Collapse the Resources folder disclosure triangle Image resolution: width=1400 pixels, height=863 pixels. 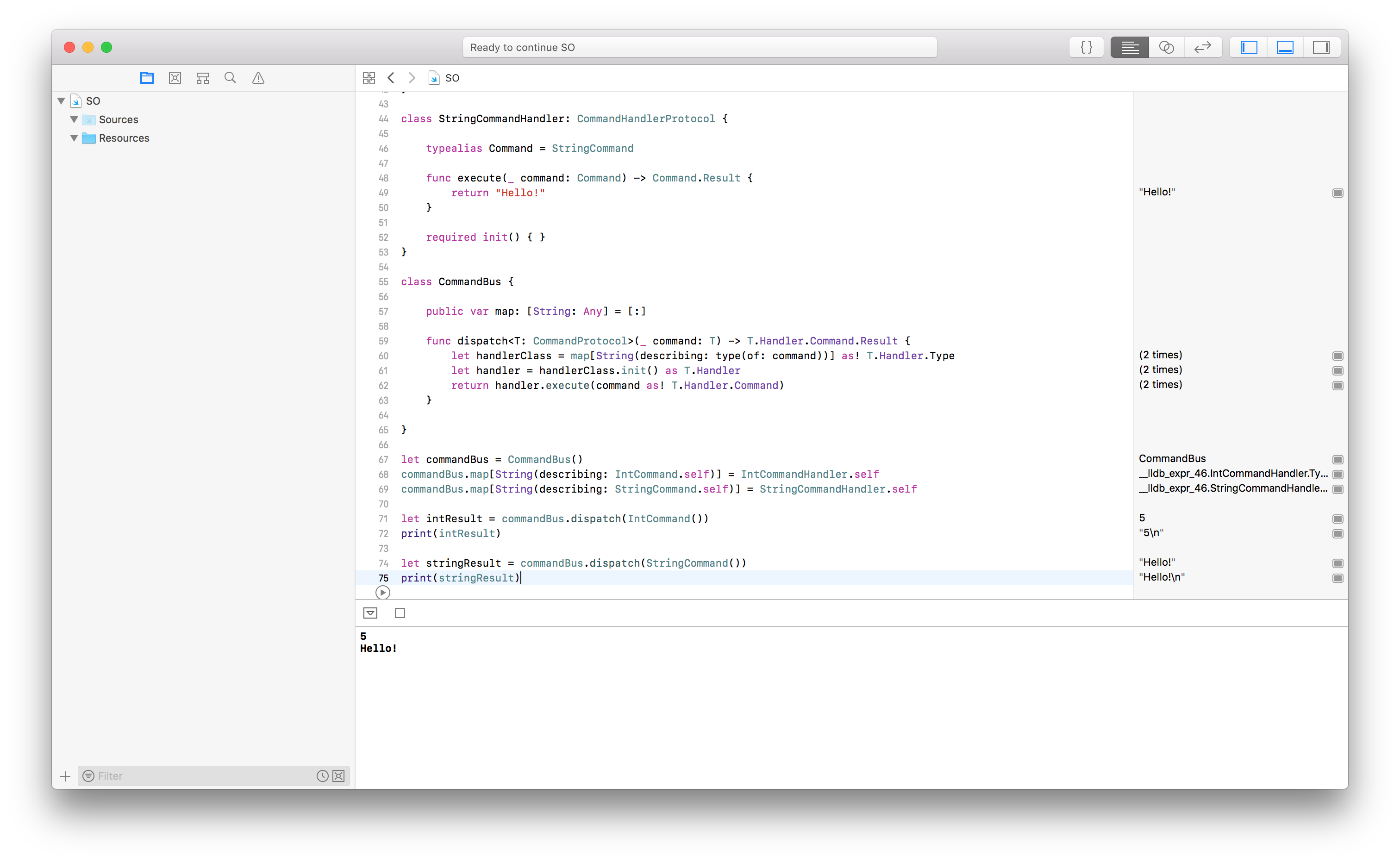[x=74, y=138]
